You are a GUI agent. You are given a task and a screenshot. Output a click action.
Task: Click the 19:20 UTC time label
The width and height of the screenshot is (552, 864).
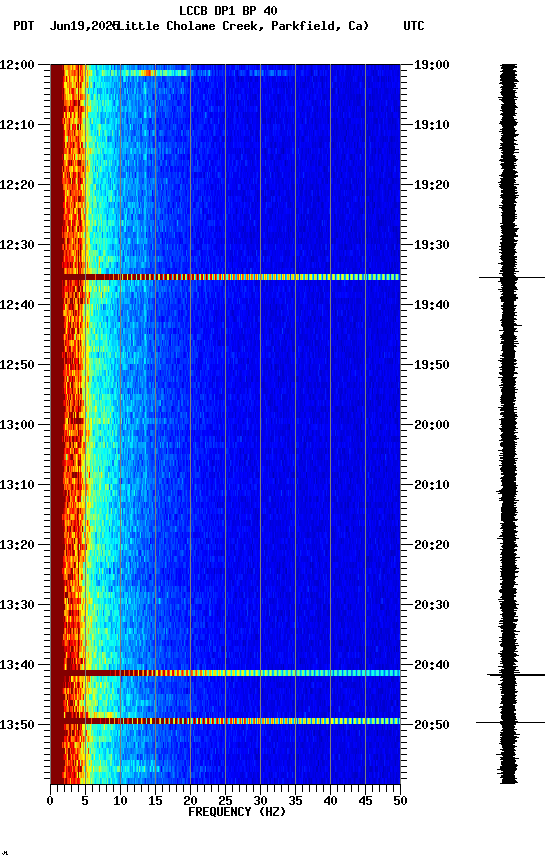[432, 185]
